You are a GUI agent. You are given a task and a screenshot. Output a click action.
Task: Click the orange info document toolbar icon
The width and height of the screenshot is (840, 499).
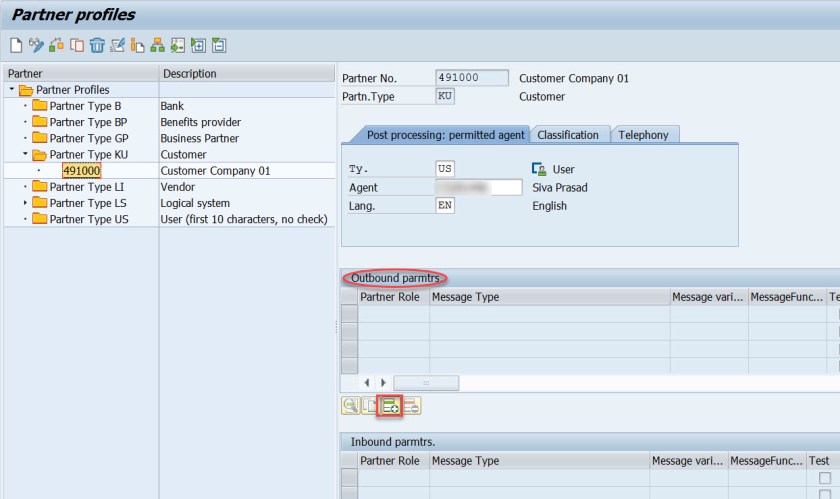137,46
